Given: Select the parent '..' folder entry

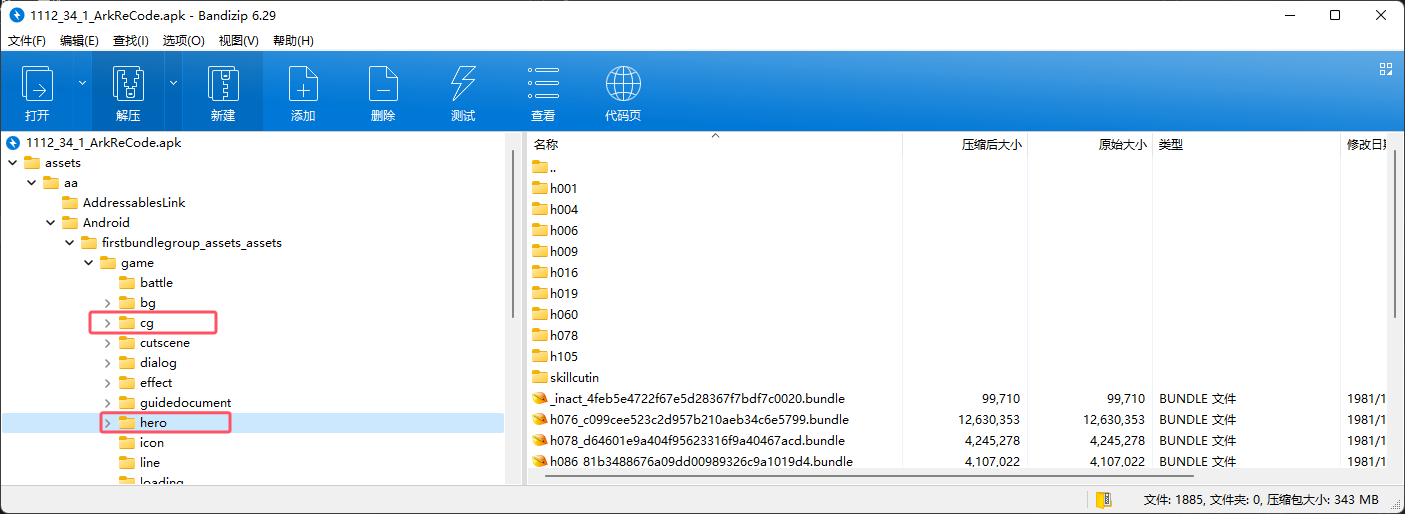Looking at the screenshot, I should [x=544, y=167].
